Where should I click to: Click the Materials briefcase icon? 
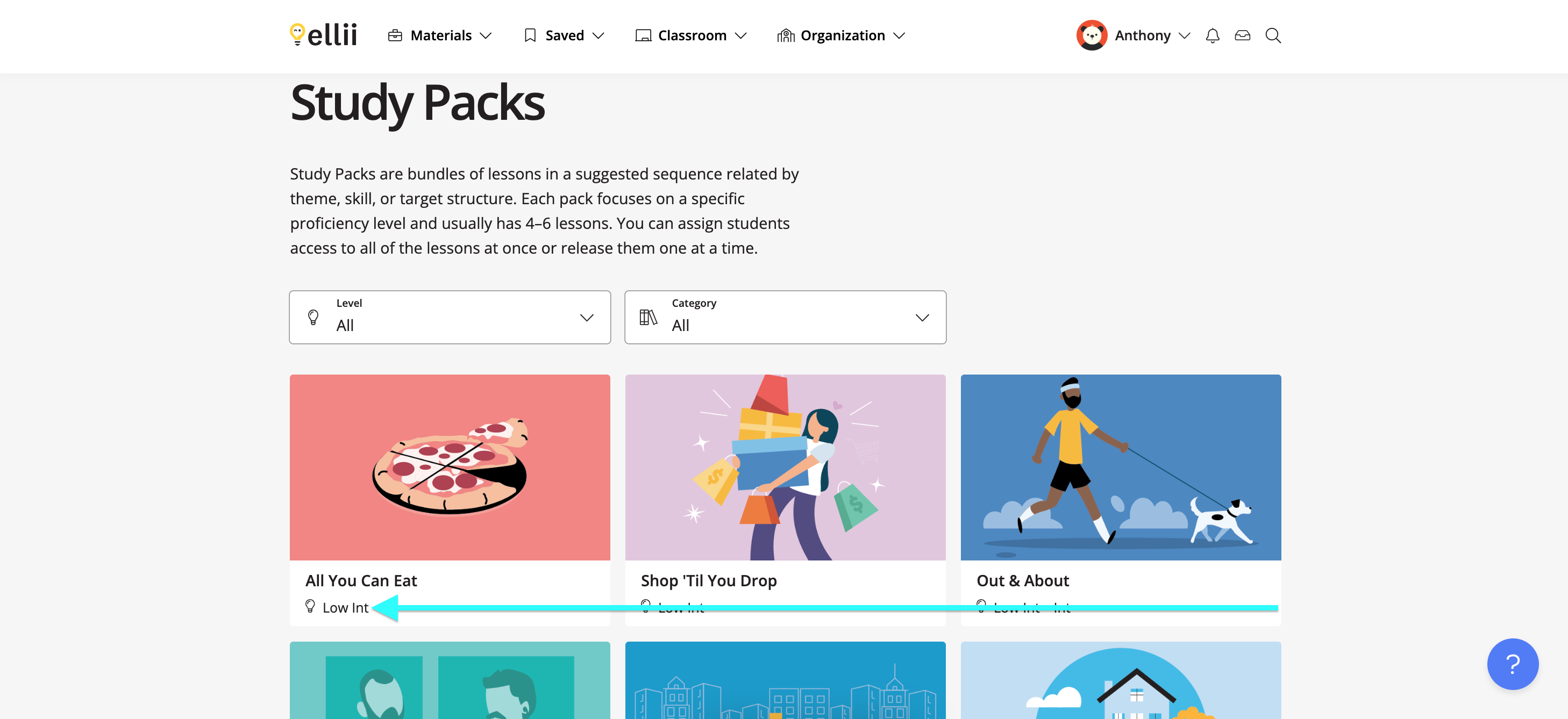[395, 35]
